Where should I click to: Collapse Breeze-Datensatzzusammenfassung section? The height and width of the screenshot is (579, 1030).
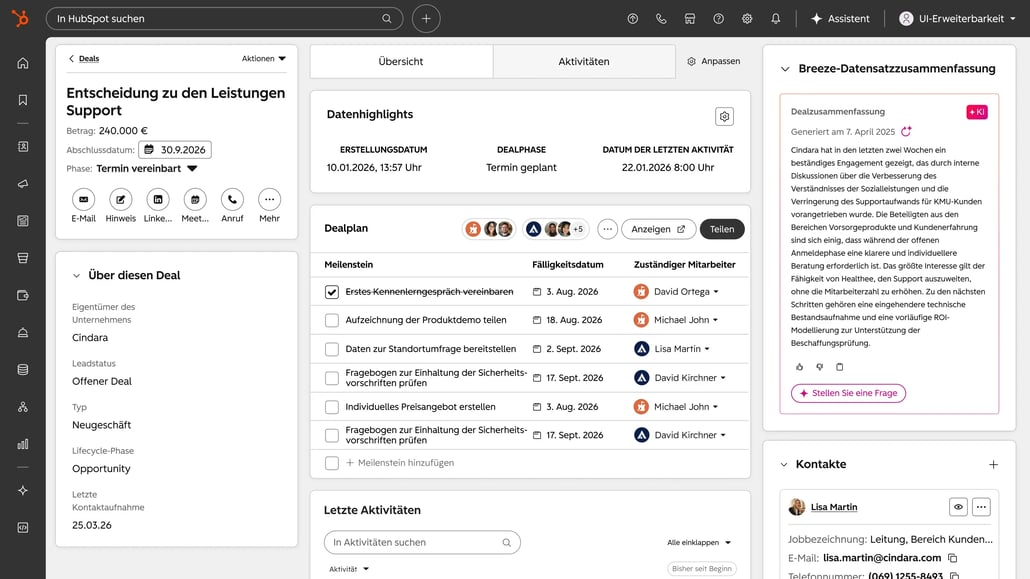(785, 69)
